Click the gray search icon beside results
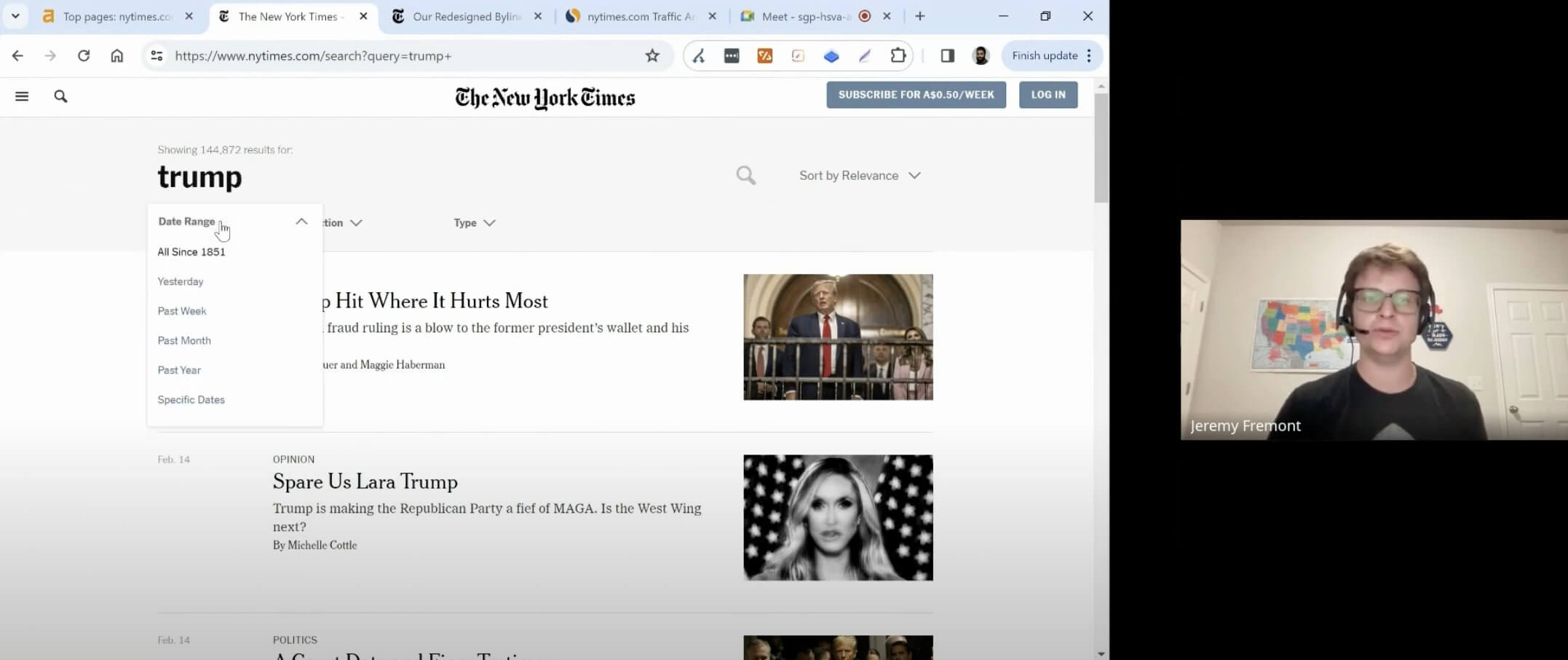 (745, 176)
